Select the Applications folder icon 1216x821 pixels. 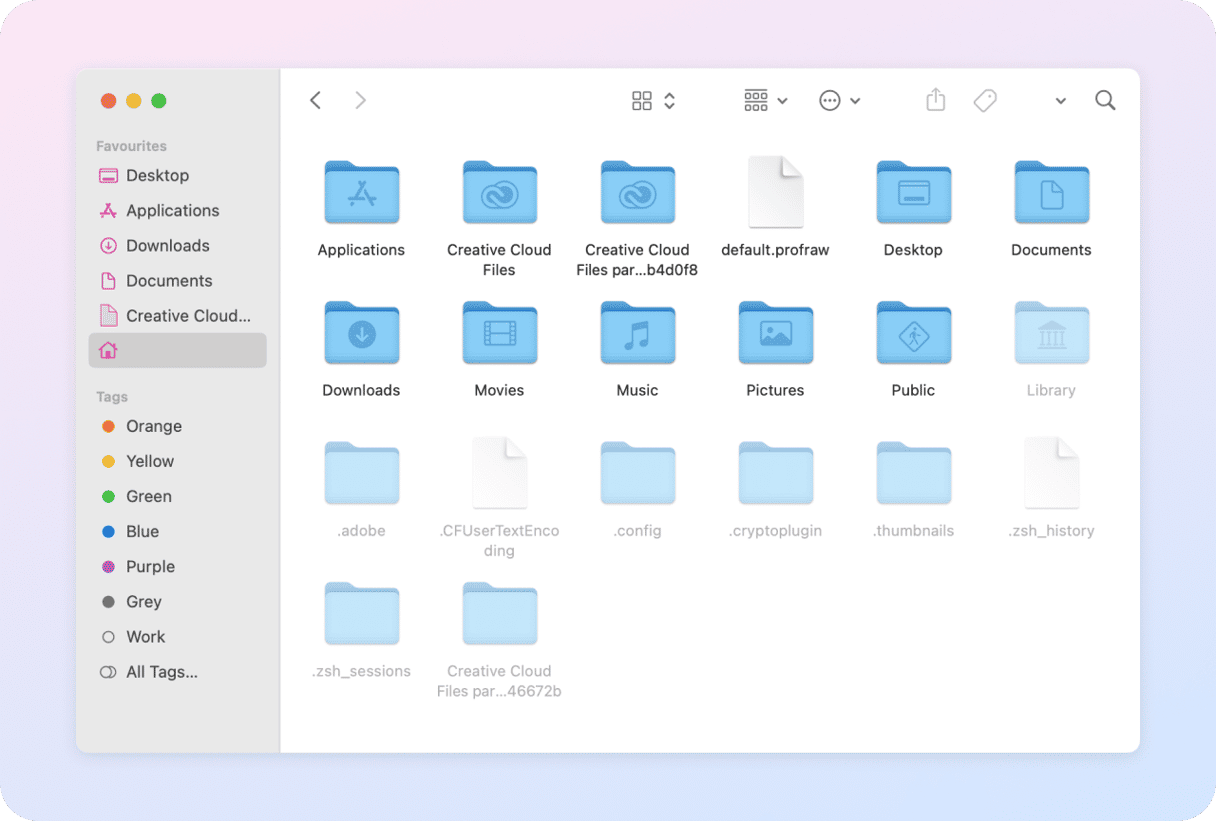click(361, 193)
